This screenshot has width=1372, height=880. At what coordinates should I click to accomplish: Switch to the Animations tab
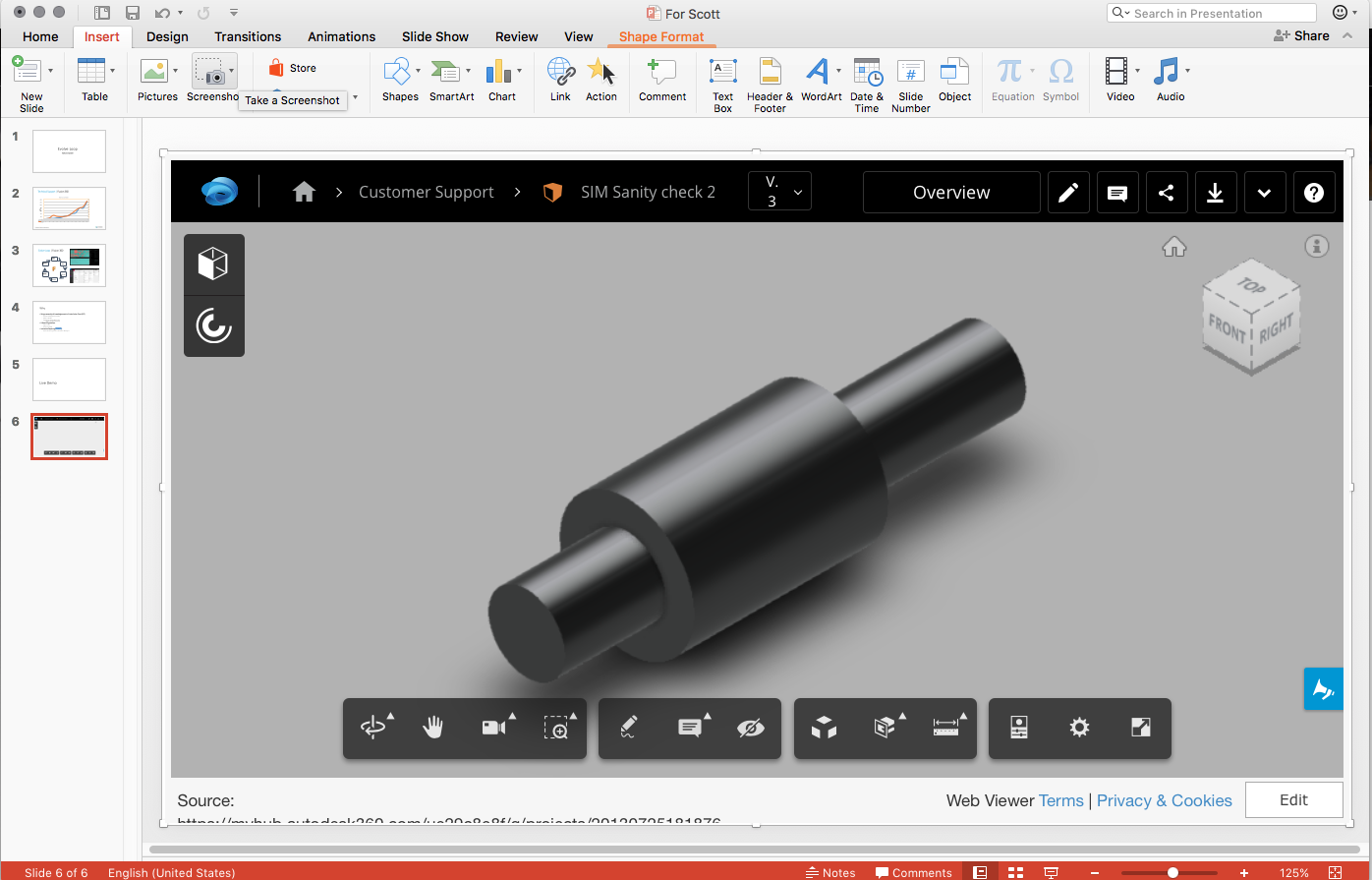[341, 36]
